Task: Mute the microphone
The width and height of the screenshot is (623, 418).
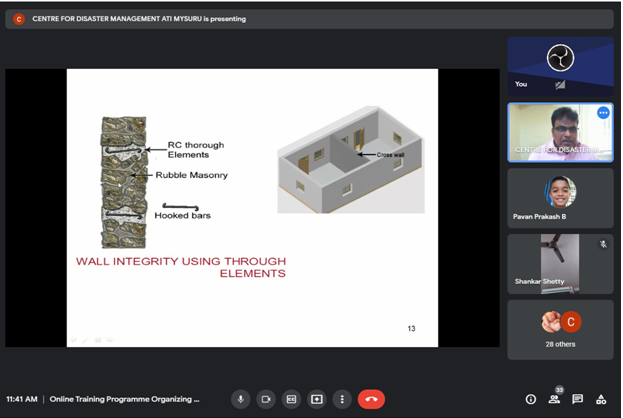Action: [240, 399]
